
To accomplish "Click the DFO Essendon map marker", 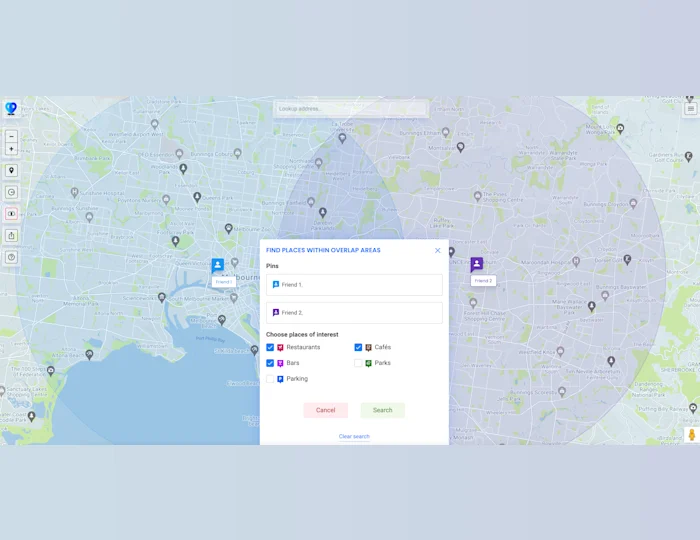I will coord(179,154).
